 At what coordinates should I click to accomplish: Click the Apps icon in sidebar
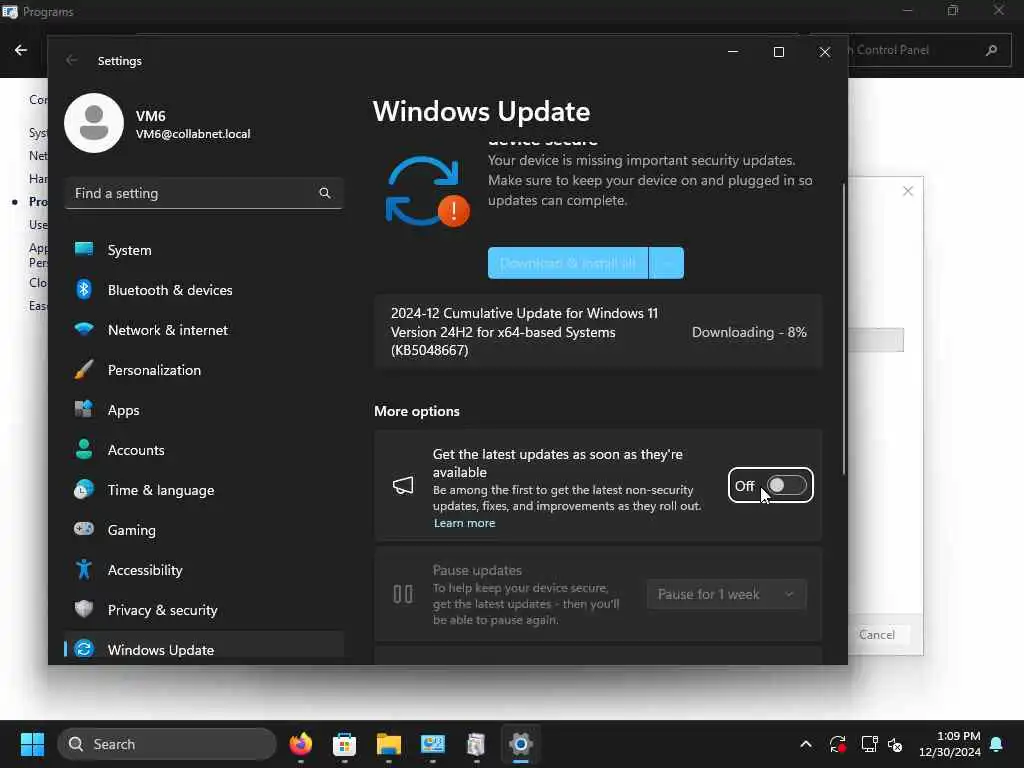coord(84,409)
